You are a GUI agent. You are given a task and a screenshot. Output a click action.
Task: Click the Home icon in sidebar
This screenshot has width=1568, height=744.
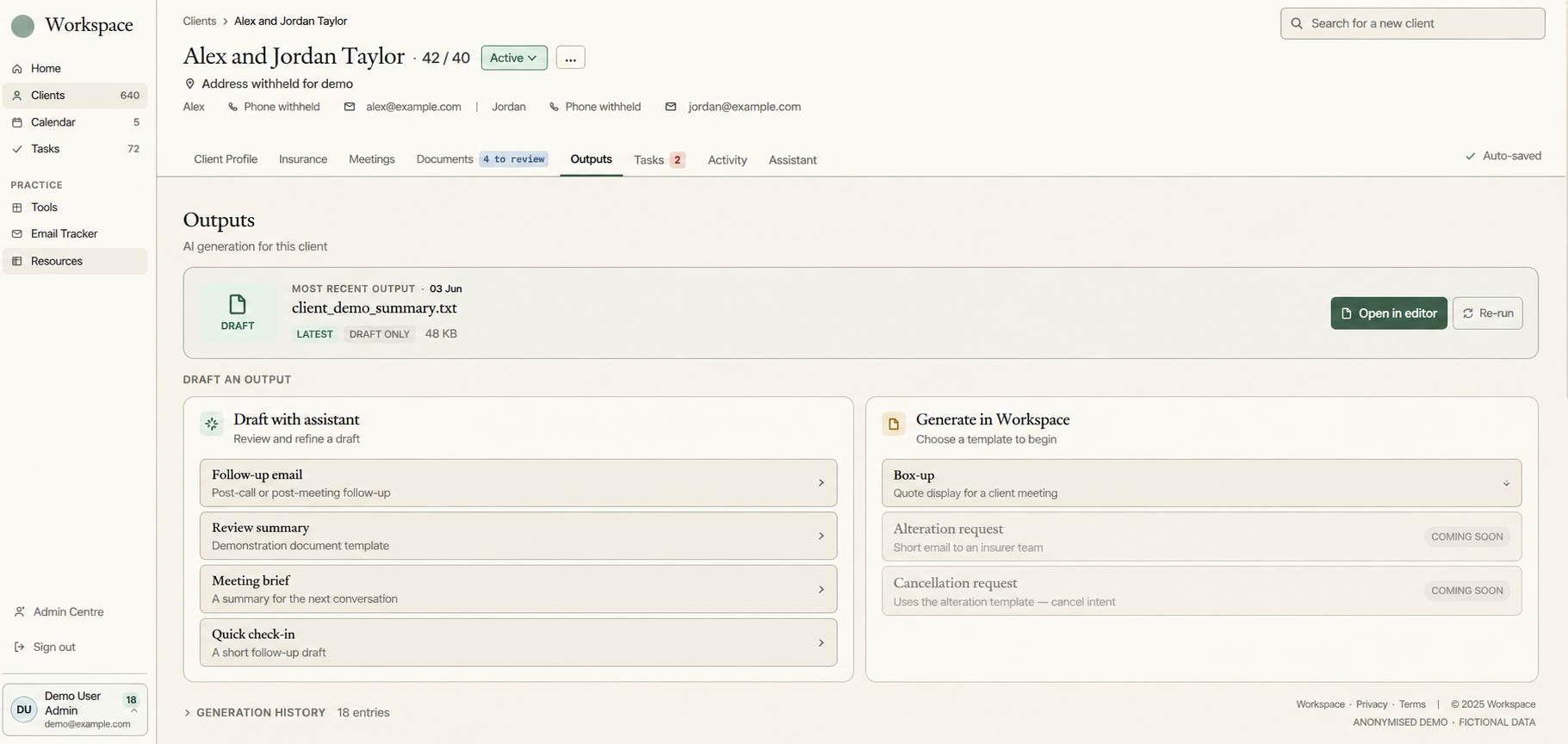click(x=17, y=69)
